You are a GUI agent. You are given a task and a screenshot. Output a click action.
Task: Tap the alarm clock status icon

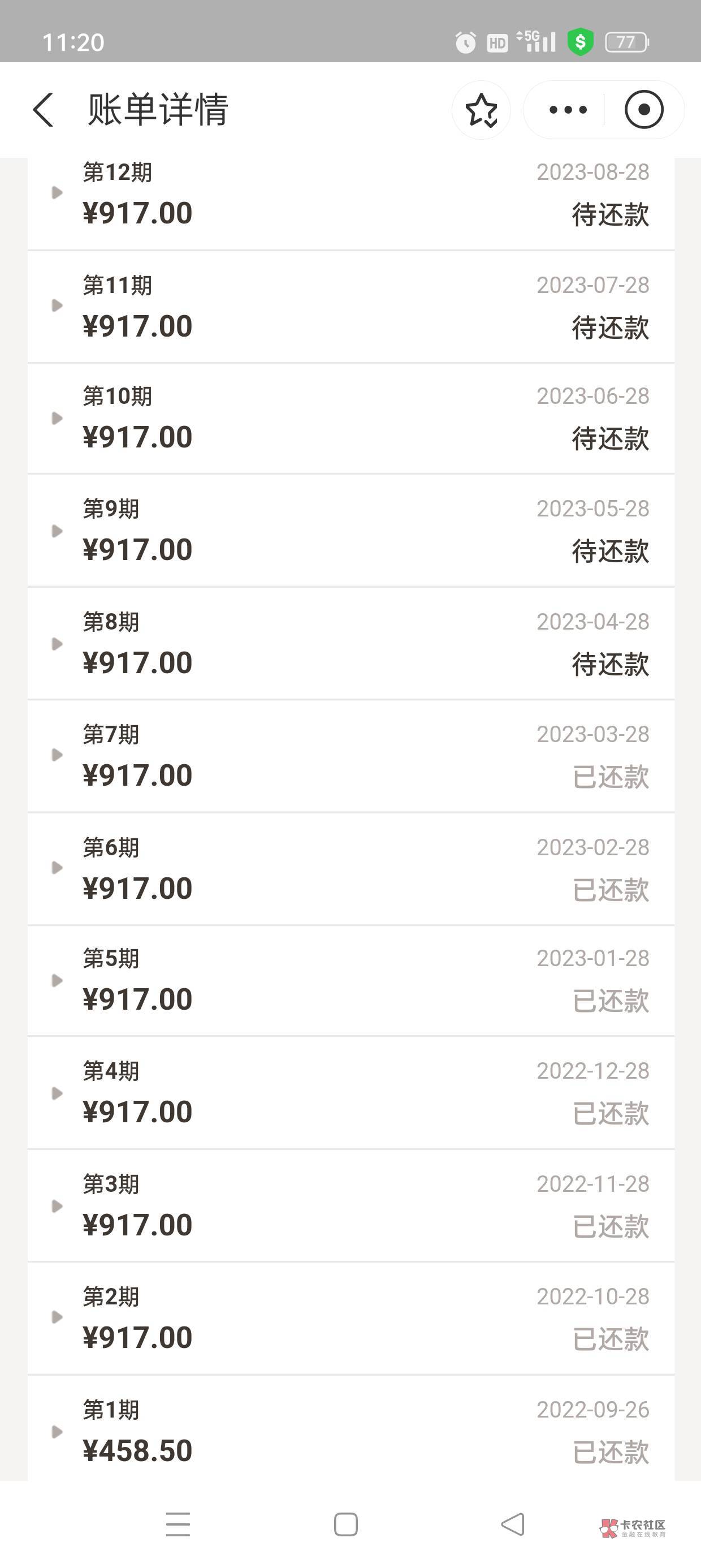pos(465,42)
